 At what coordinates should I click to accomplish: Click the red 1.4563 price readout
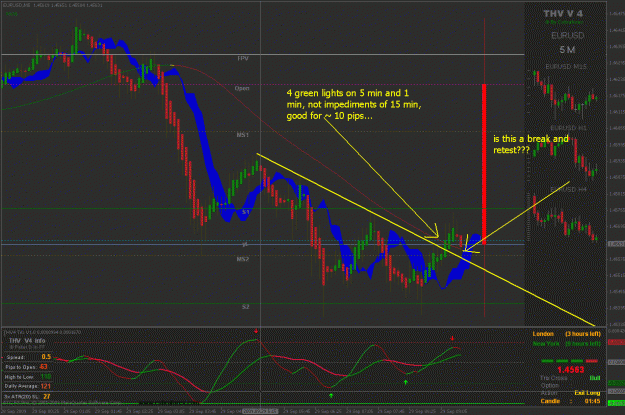coord(570,370)
